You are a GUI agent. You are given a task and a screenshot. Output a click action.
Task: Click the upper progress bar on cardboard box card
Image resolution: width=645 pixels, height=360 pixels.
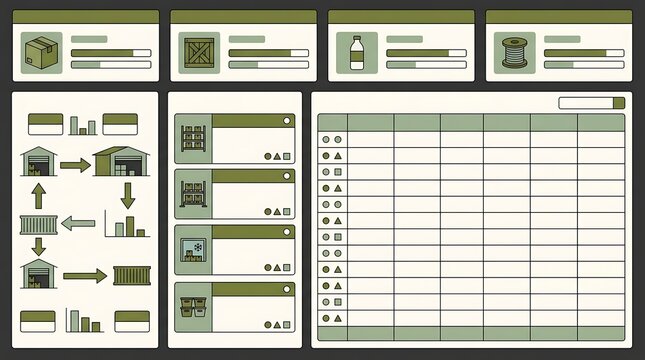(x=111, y=53)
